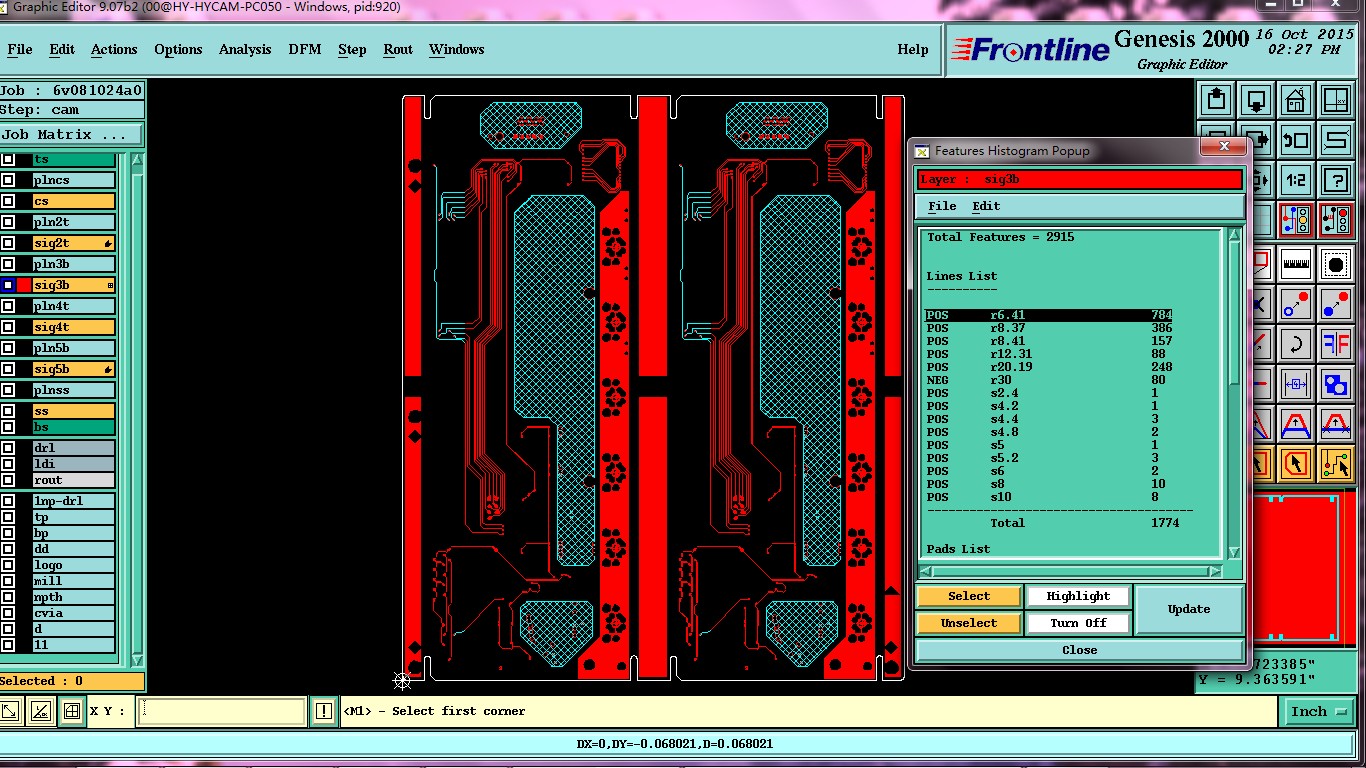This screenshot has width=1366, height=768.
Task: Select the net path pointer tool
Action: tap(1336, 464)
